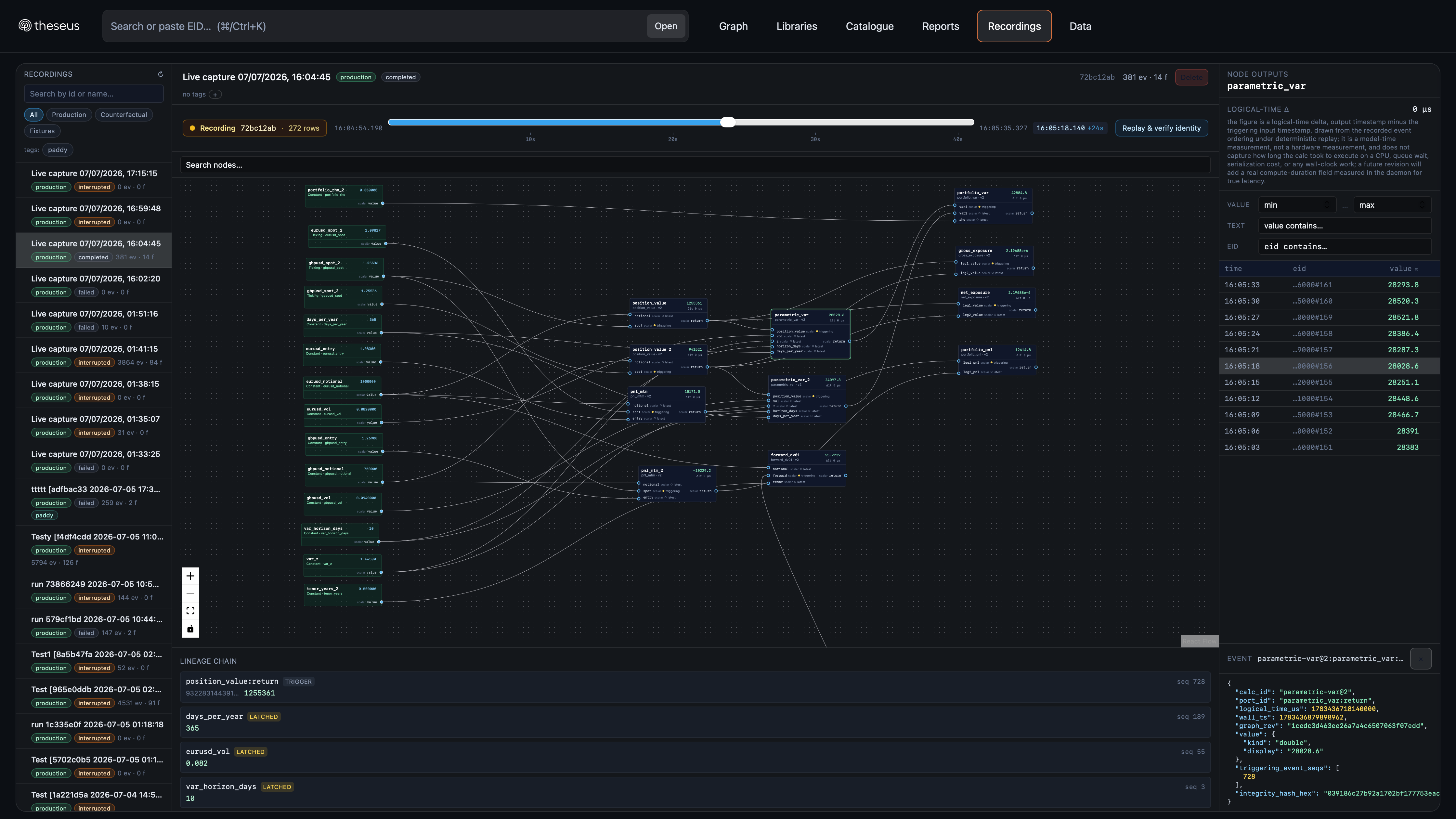
Task: Sort by the value column header
Action: point(1404,268)
